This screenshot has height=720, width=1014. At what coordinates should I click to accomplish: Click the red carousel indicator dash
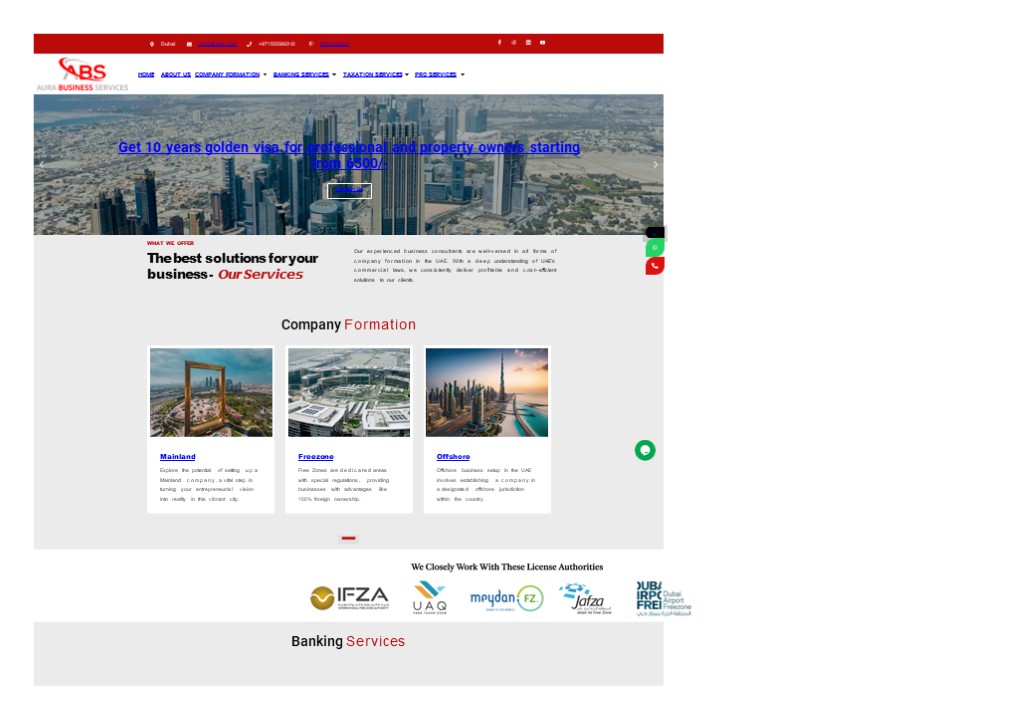[349, 538]
